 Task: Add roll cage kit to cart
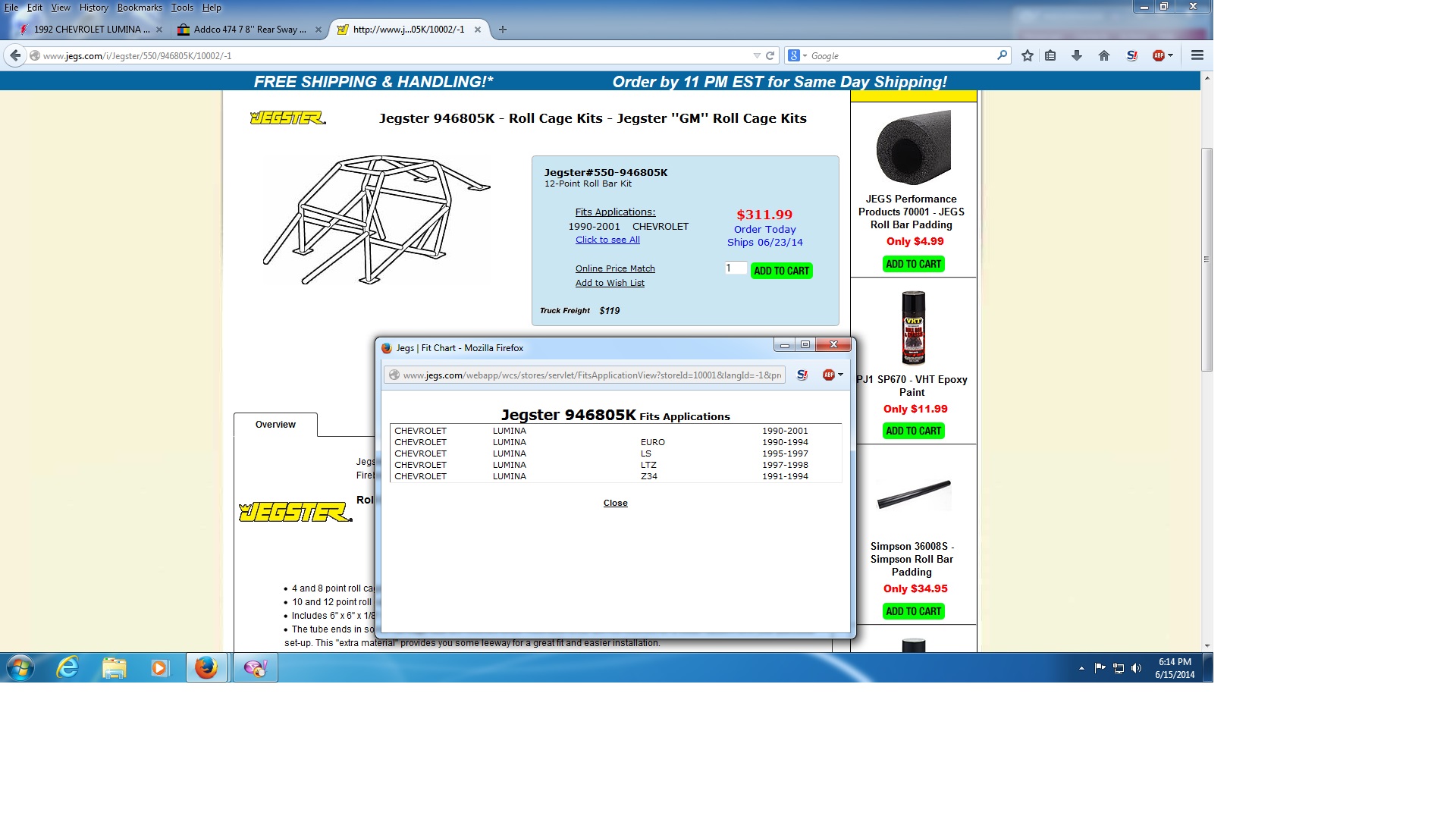click(781, 271)
